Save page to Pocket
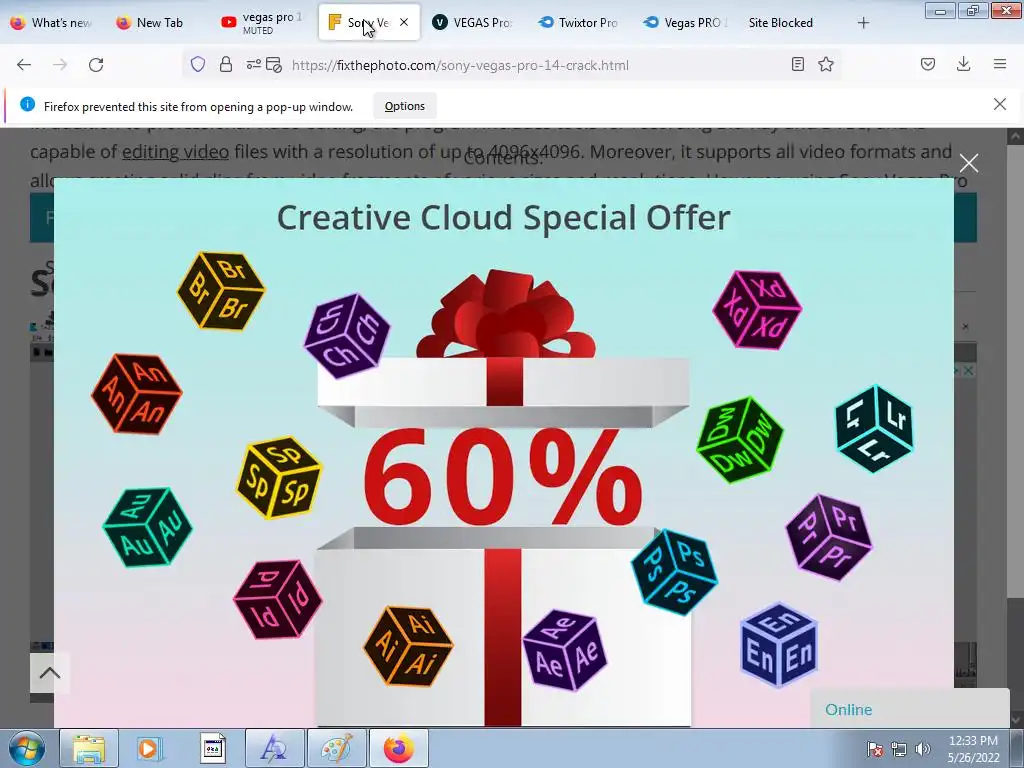Screen dimensions: 1024x768 [928, 64]
